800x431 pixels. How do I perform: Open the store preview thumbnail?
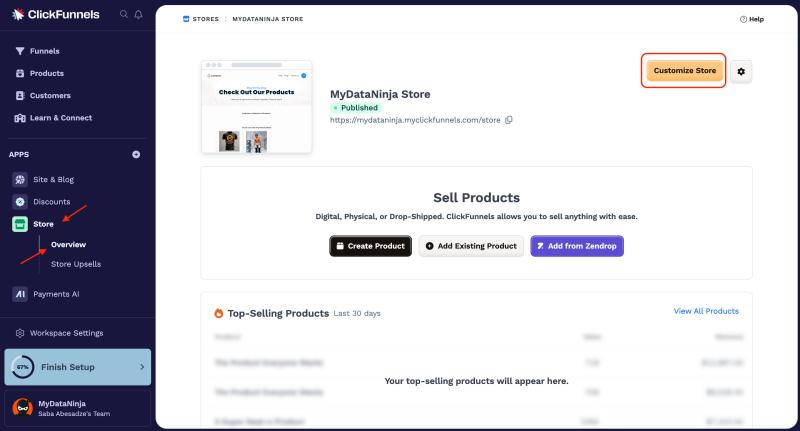click(257, 107)
